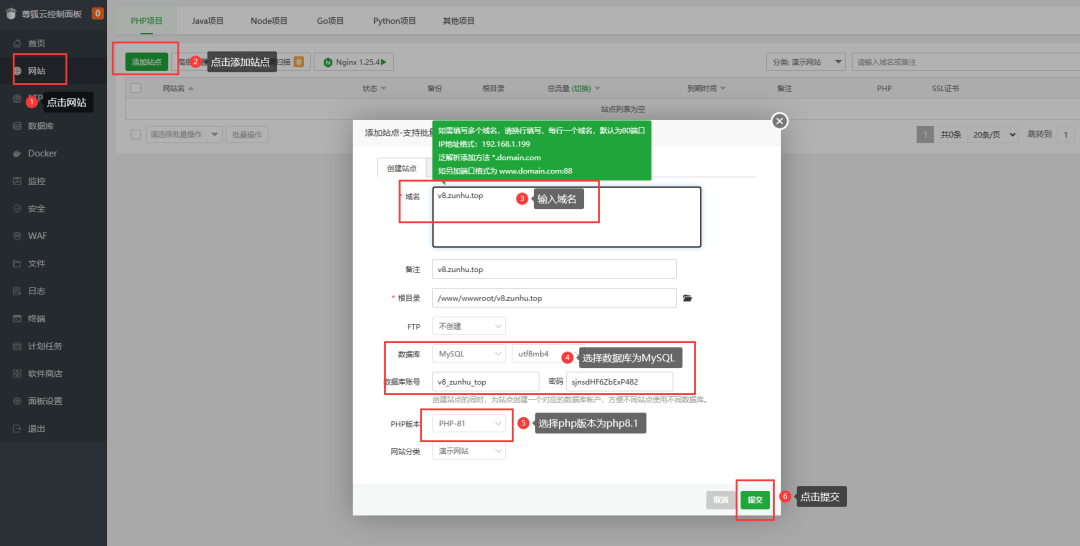The width and height of the screenshot is (1080, 546).
Task: Click 取消 cancel button
Action: pyautogui.click(x=720, y=500)
